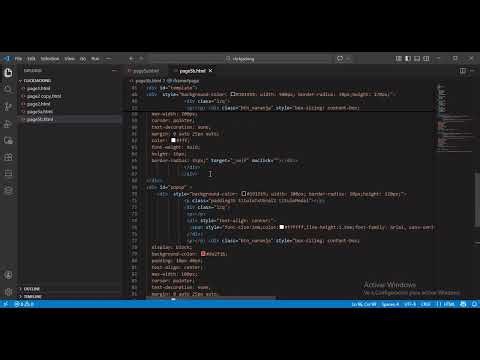This screenshot has height=360, width=480.
Task: Click the Ln, Col indicator in status bar
Action: (364, 304)
